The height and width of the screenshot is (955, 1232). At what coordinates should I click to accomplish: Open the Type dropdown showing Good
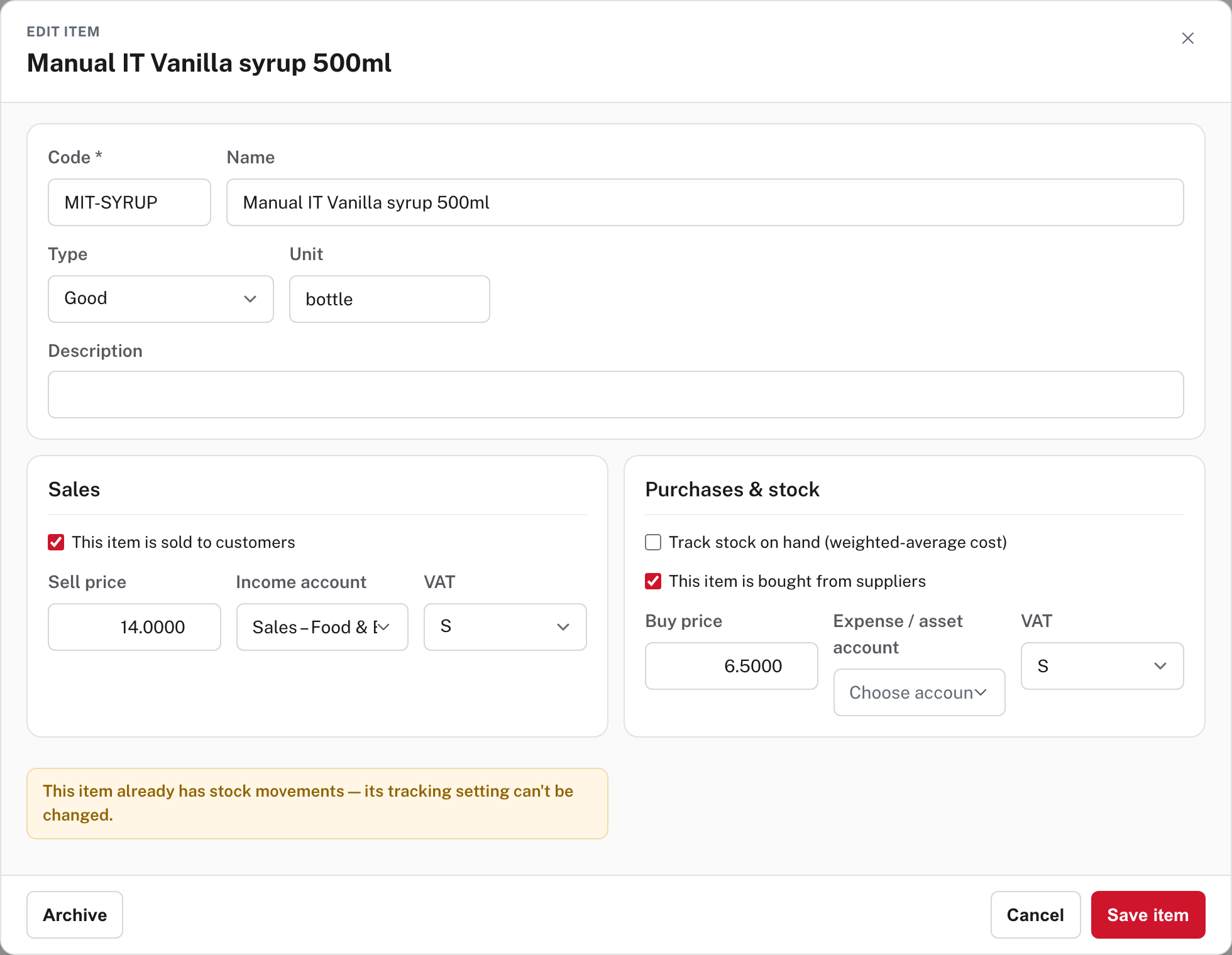(161, 299)
